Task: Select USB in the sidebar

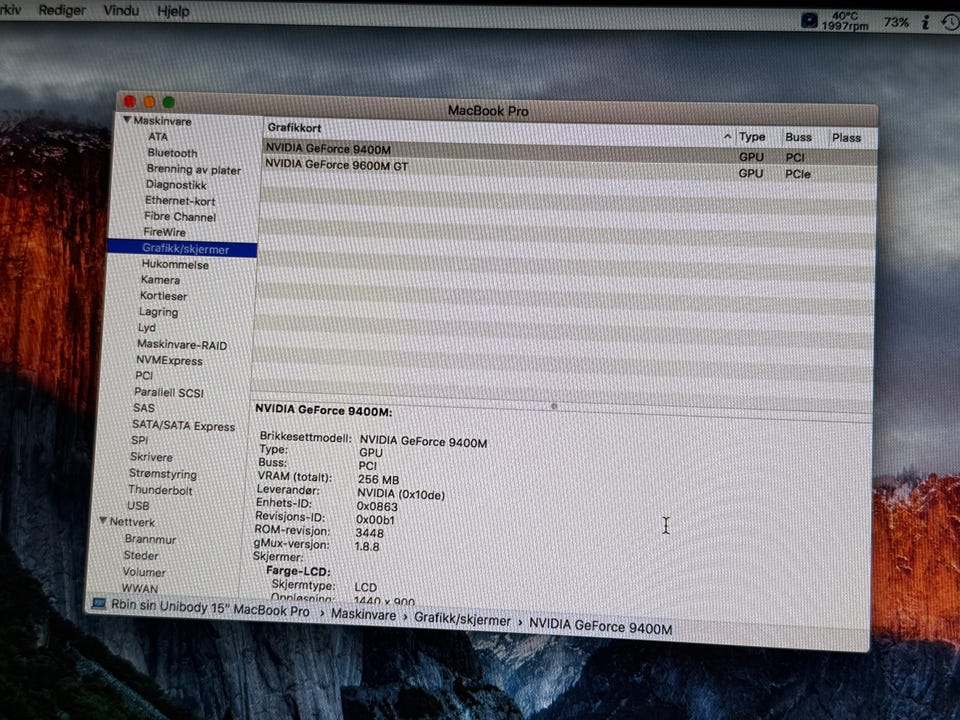Action: tap(138, 506)
